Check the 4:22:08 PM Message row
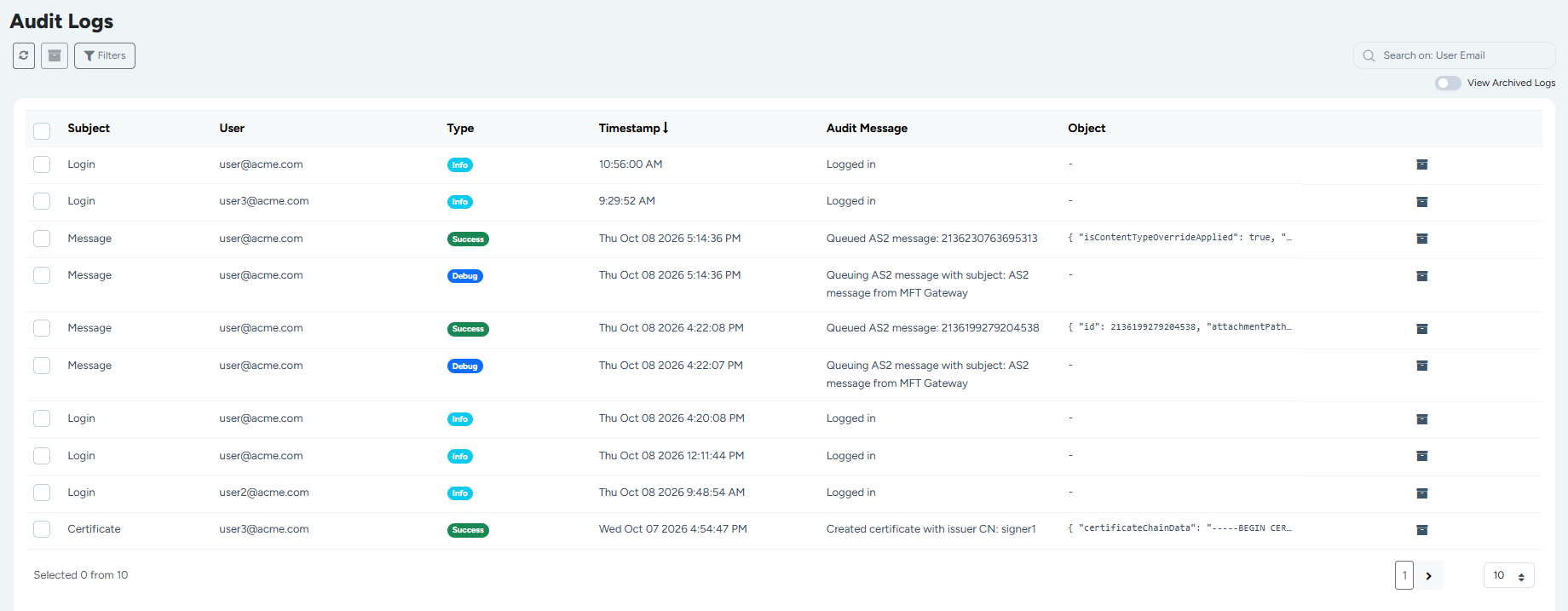1568x611 pixels. tap(42, 328)
